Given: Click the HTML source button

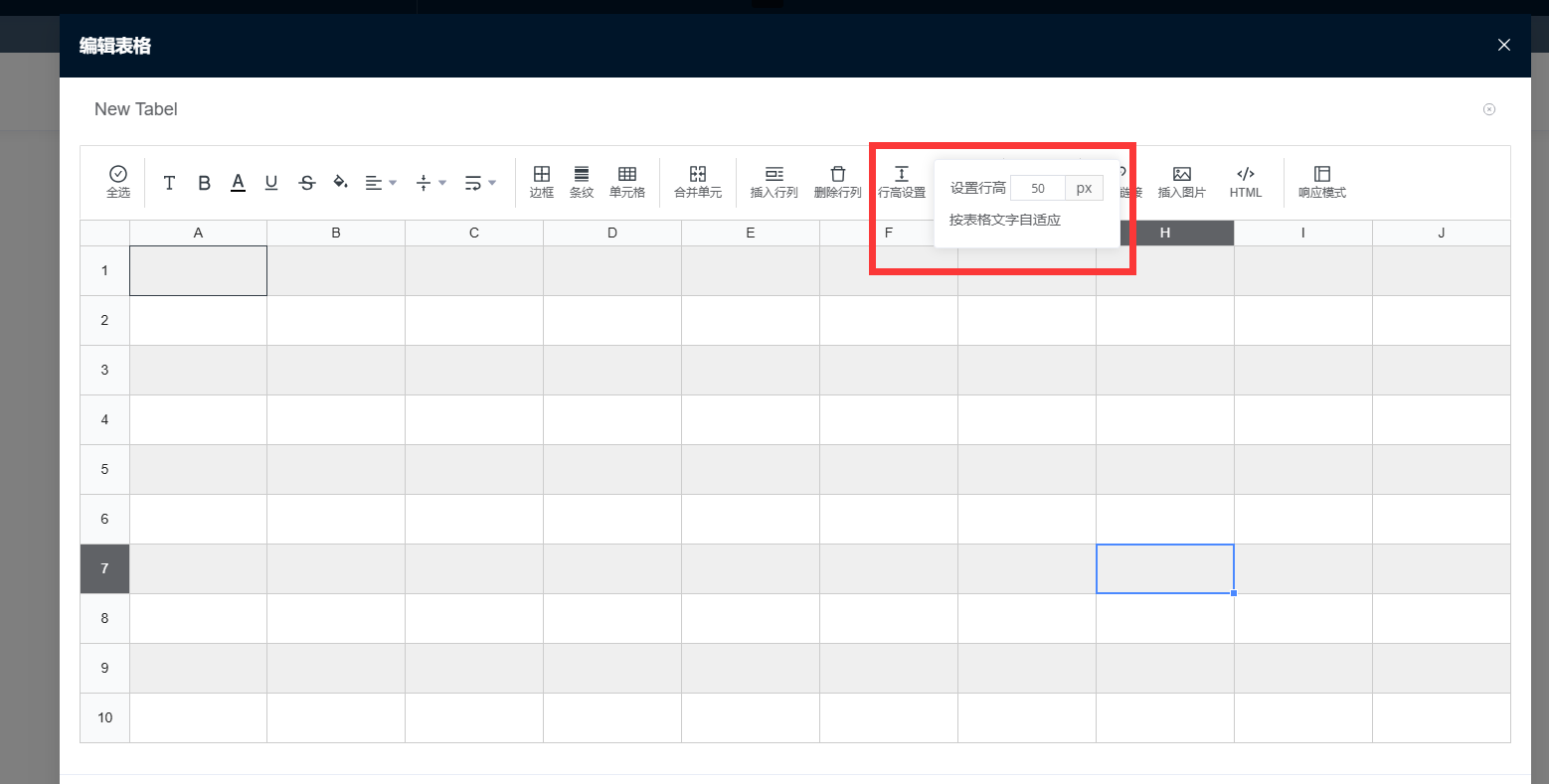Looking at the screenshot, I should coord(1245,181).
